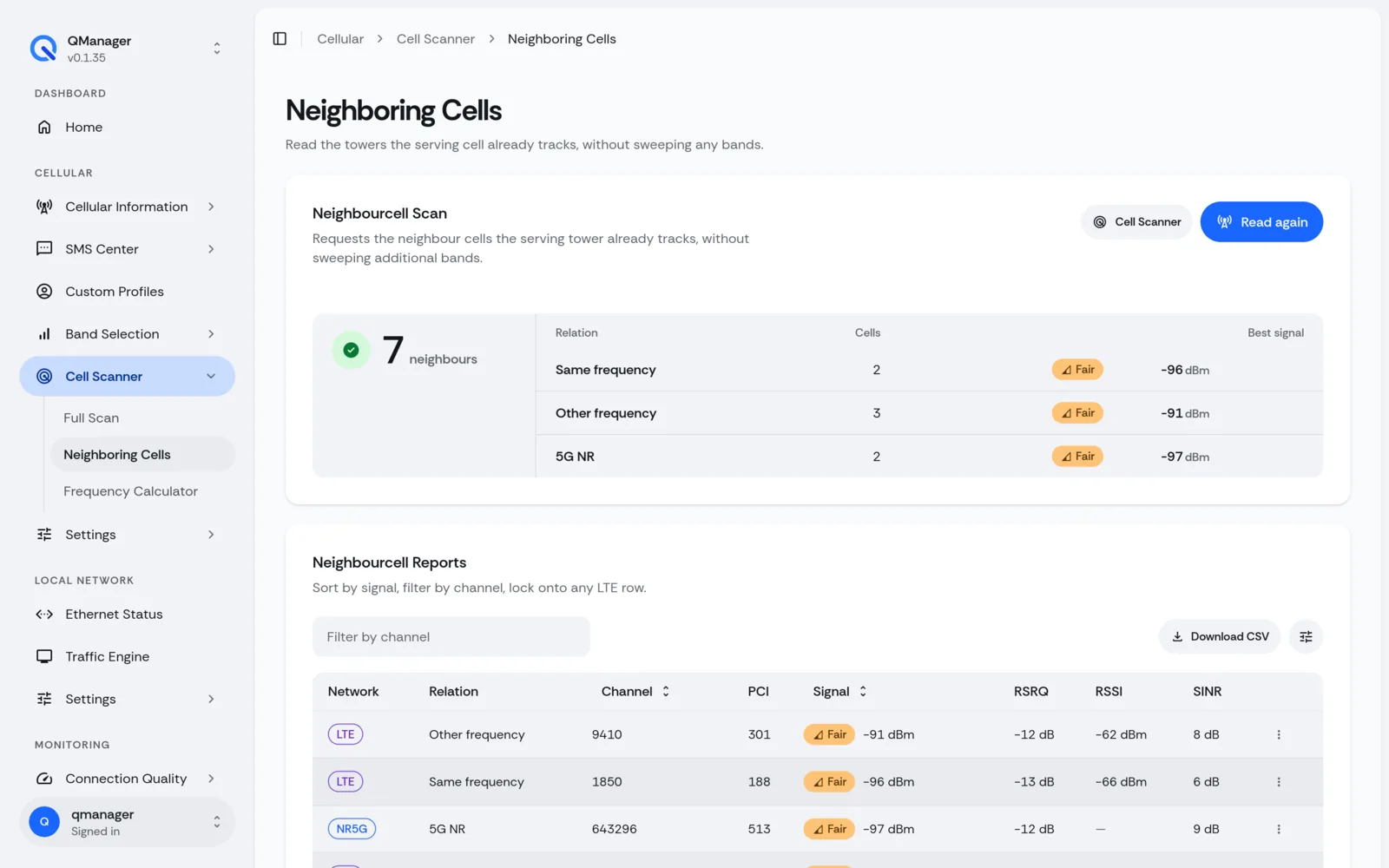Open the qmanager account switcher
This screenshot has width=1389, height=868.
pyautogui.click(x=127, y=822)
